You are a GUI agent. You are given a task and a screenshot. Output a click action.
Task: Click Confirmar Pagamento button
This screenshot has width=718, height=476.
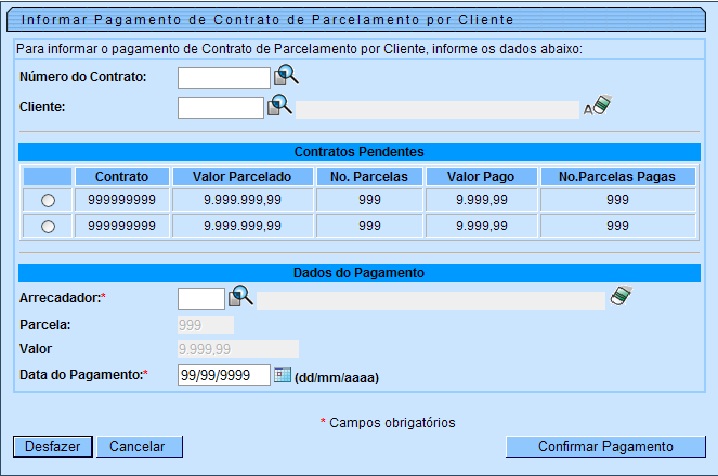click(606, 447)
